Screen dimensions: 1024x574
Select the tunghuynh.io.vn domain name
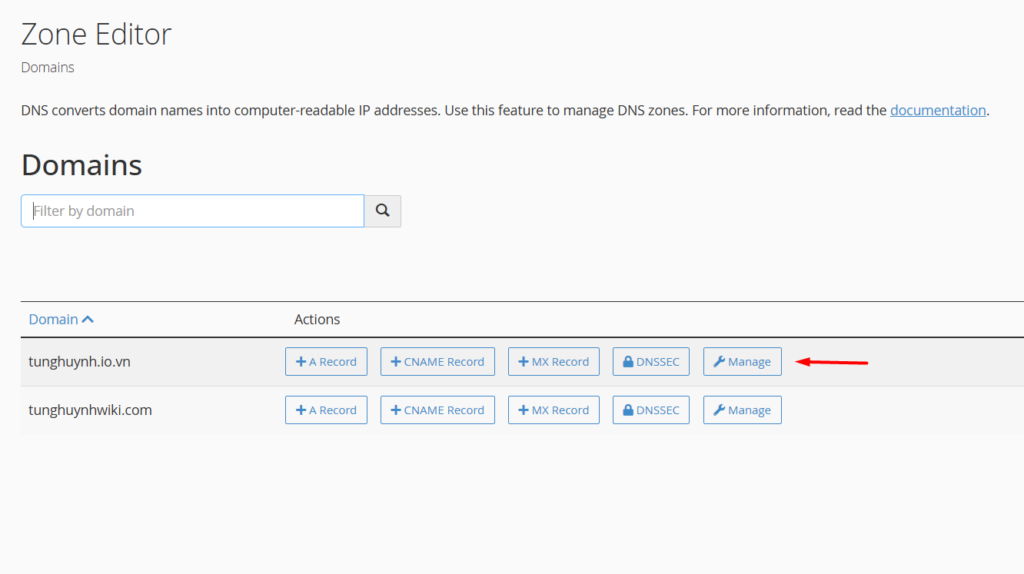point(79,362)
